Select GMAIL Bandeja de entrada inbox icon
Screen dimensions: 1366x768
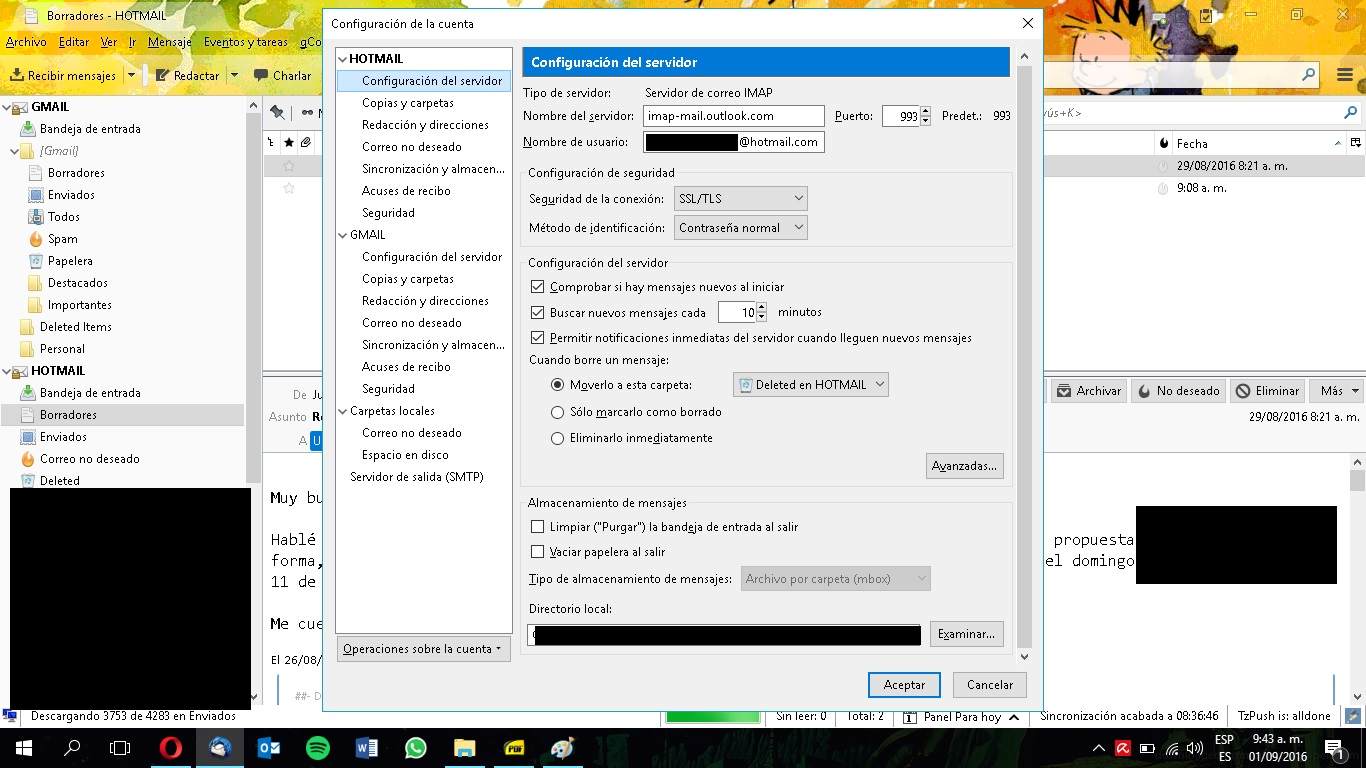point(28,129)
